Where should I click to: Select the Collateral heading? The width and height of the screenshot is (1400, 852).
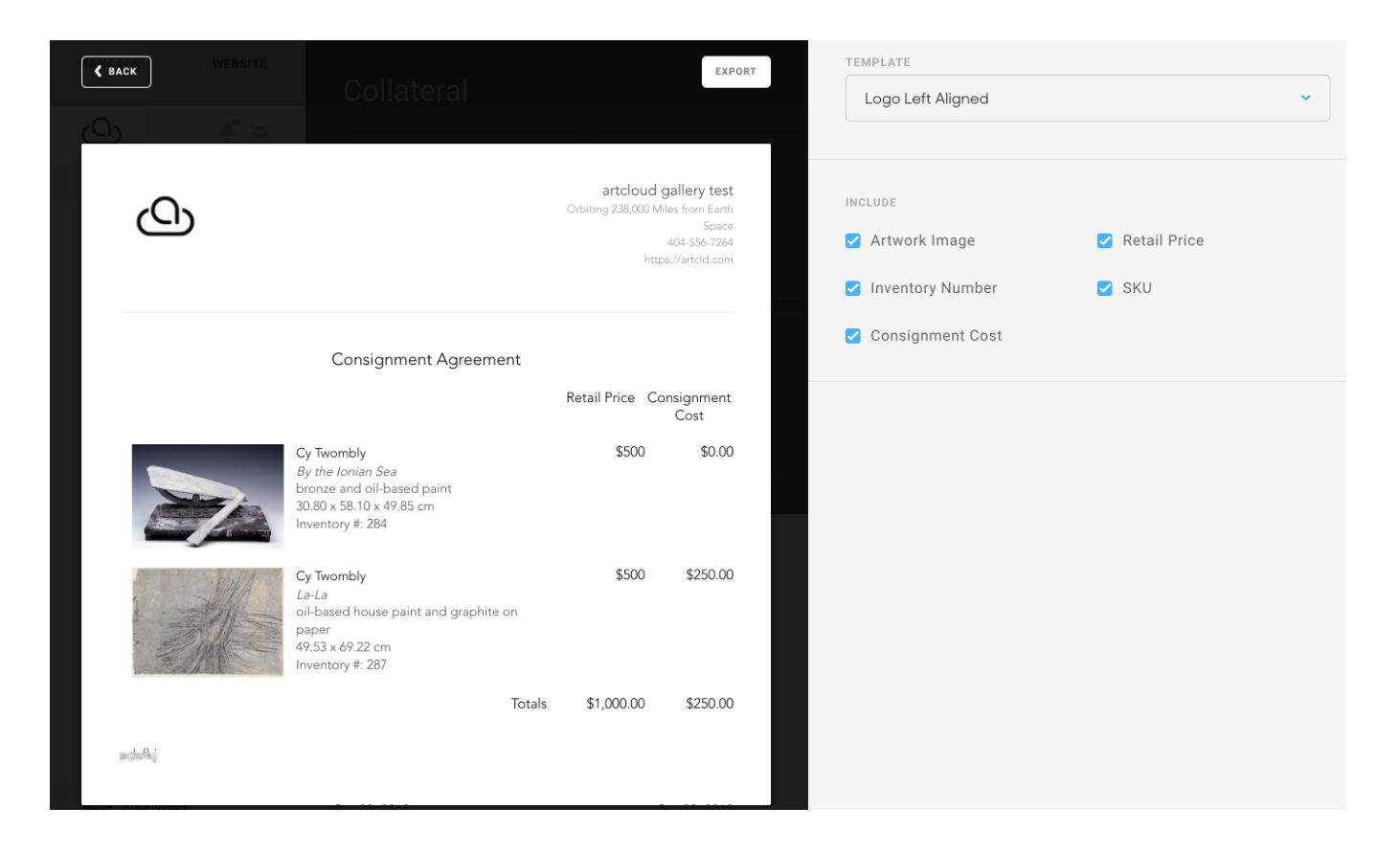405,88
